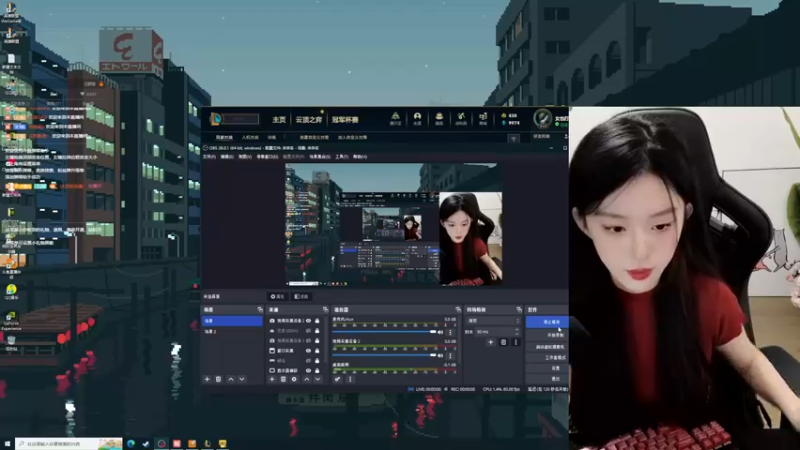The width and height of the screenshot is (800, 450).
Task: Open scene transitions three-dot options
Action: click(x=515, y=342)
